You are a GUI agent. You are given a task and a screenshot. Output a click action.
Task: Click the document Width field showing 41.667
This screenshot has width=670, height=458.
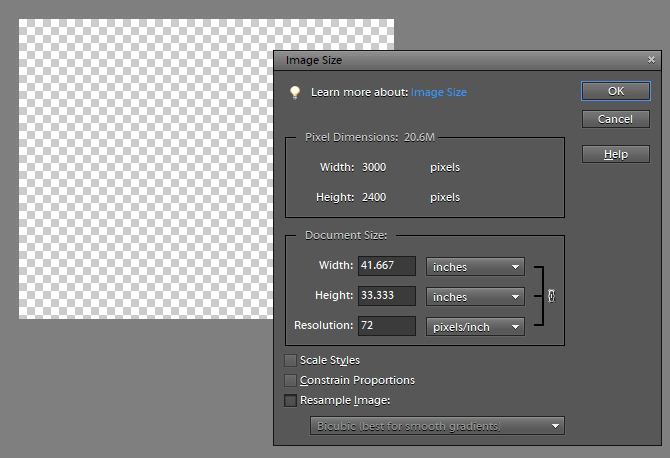[x=386, y=267]
